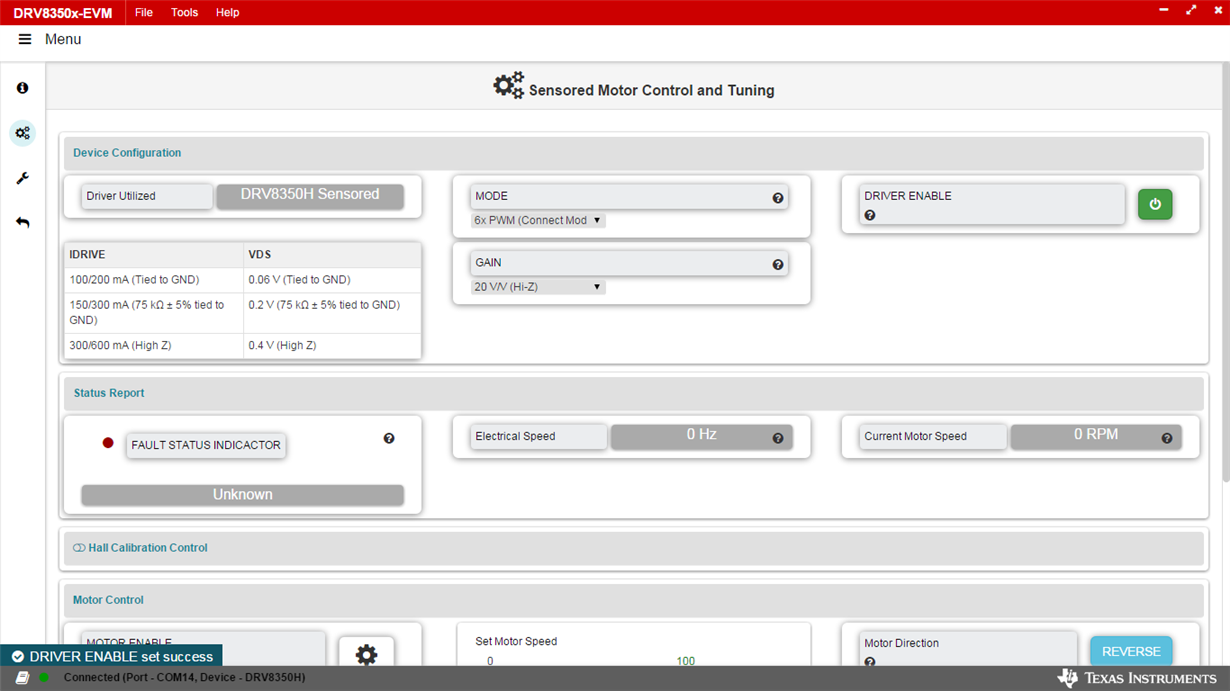Click the status bar log book icon
This screenshot has width=1230, height=691.
coord(22,678)
